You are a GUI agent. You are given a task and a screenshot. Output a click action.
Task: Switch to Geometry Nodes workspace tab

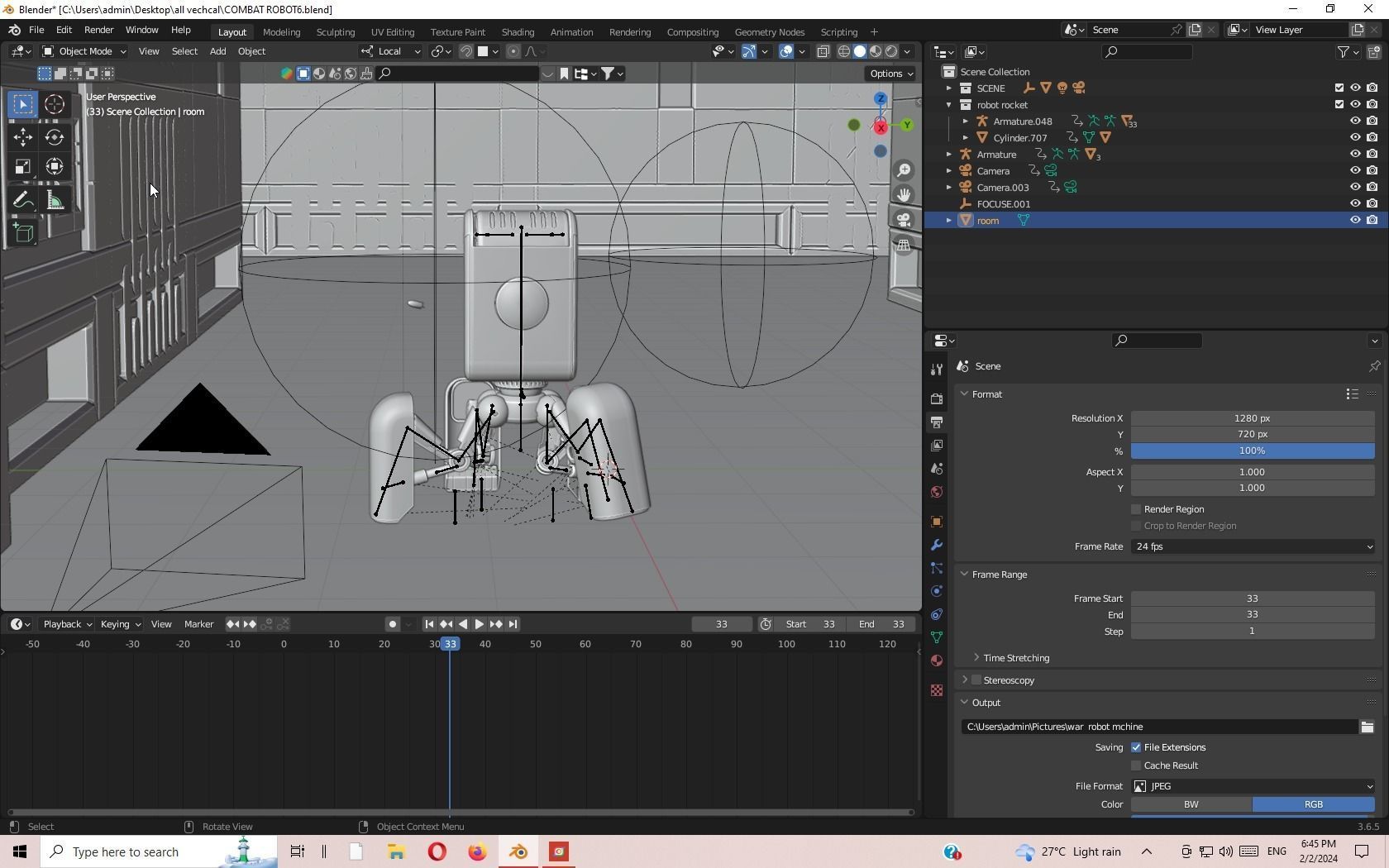[x=769, y=31]
